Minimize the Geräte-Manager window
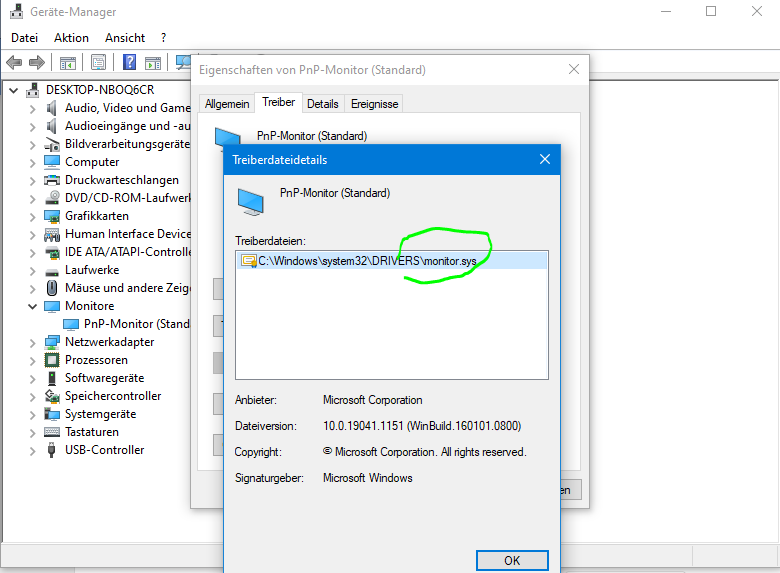The width and height of the screenshot is (780, 573). (666, 11)
